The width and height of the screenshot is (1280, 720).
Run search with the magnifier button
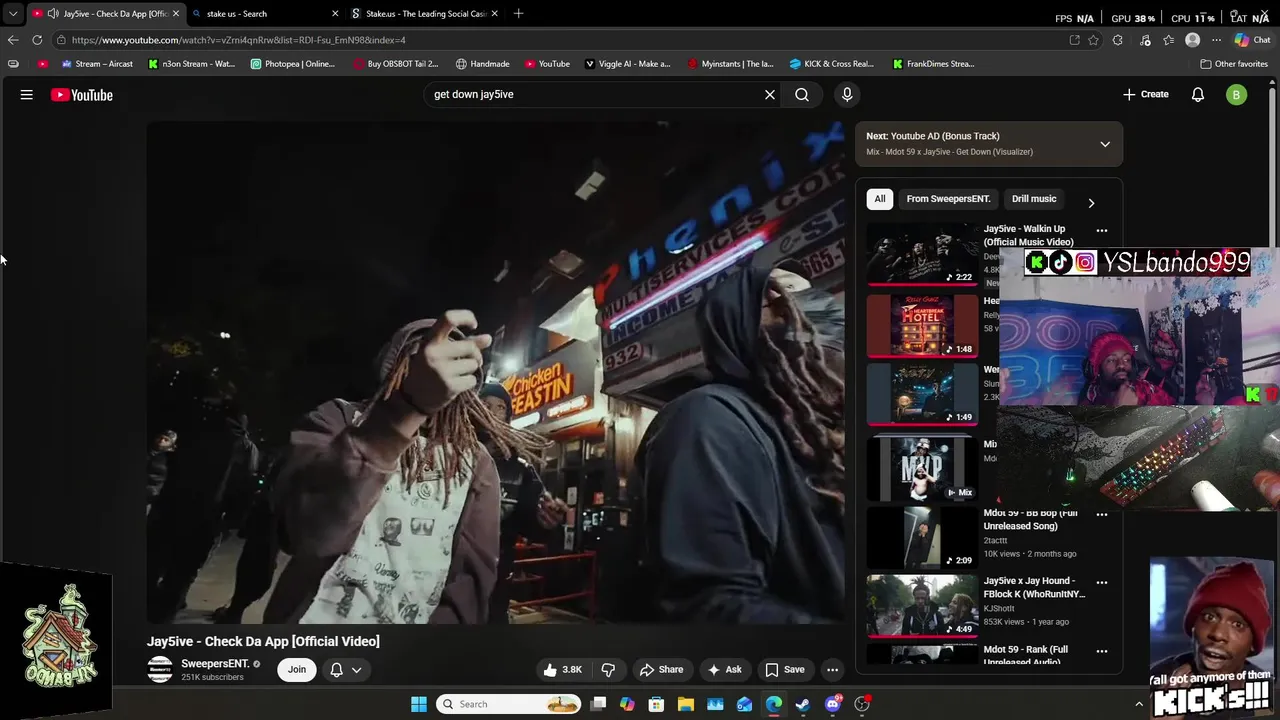(802, 95)
